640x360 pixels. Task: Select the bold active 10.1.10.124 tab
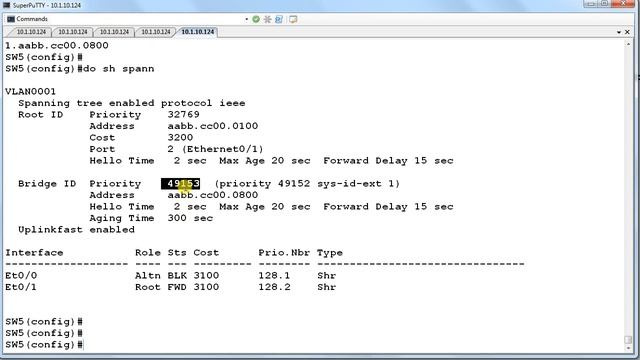click(x=198, y=32)
